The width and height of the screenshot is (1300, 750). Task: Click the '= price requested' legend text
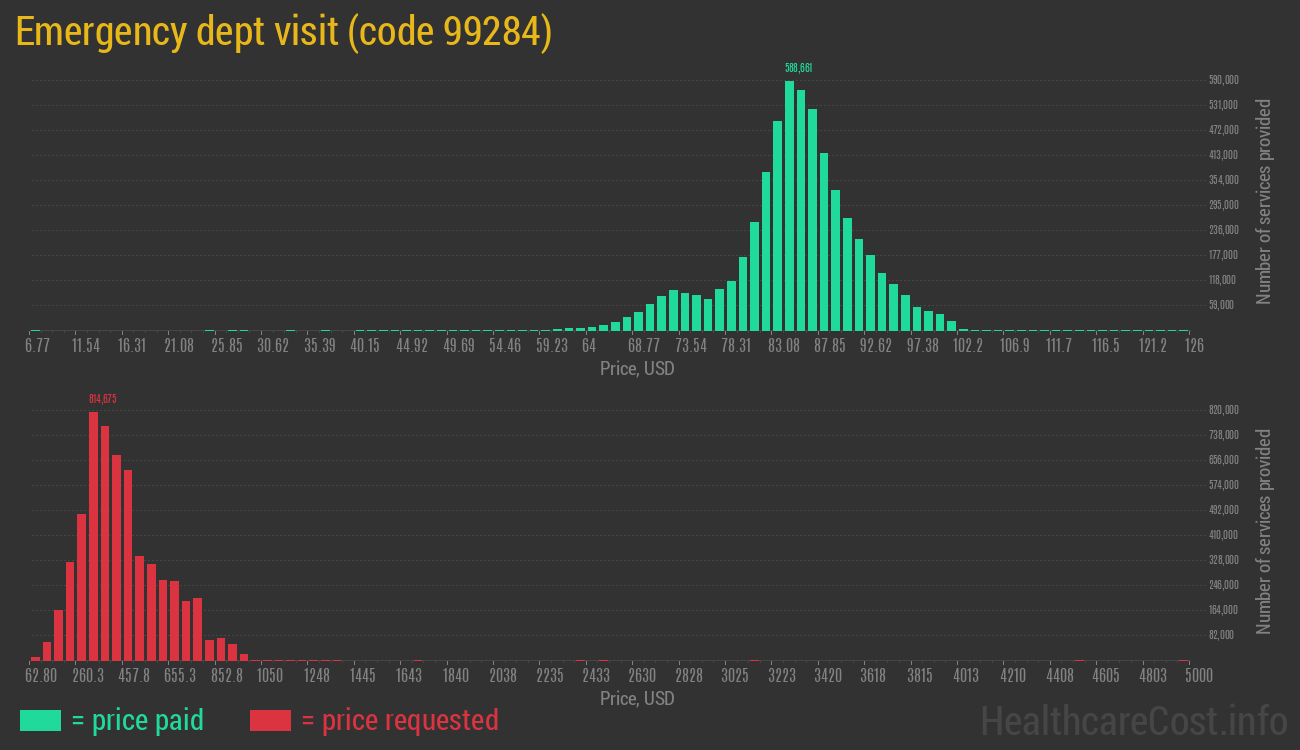coord(399,720)
